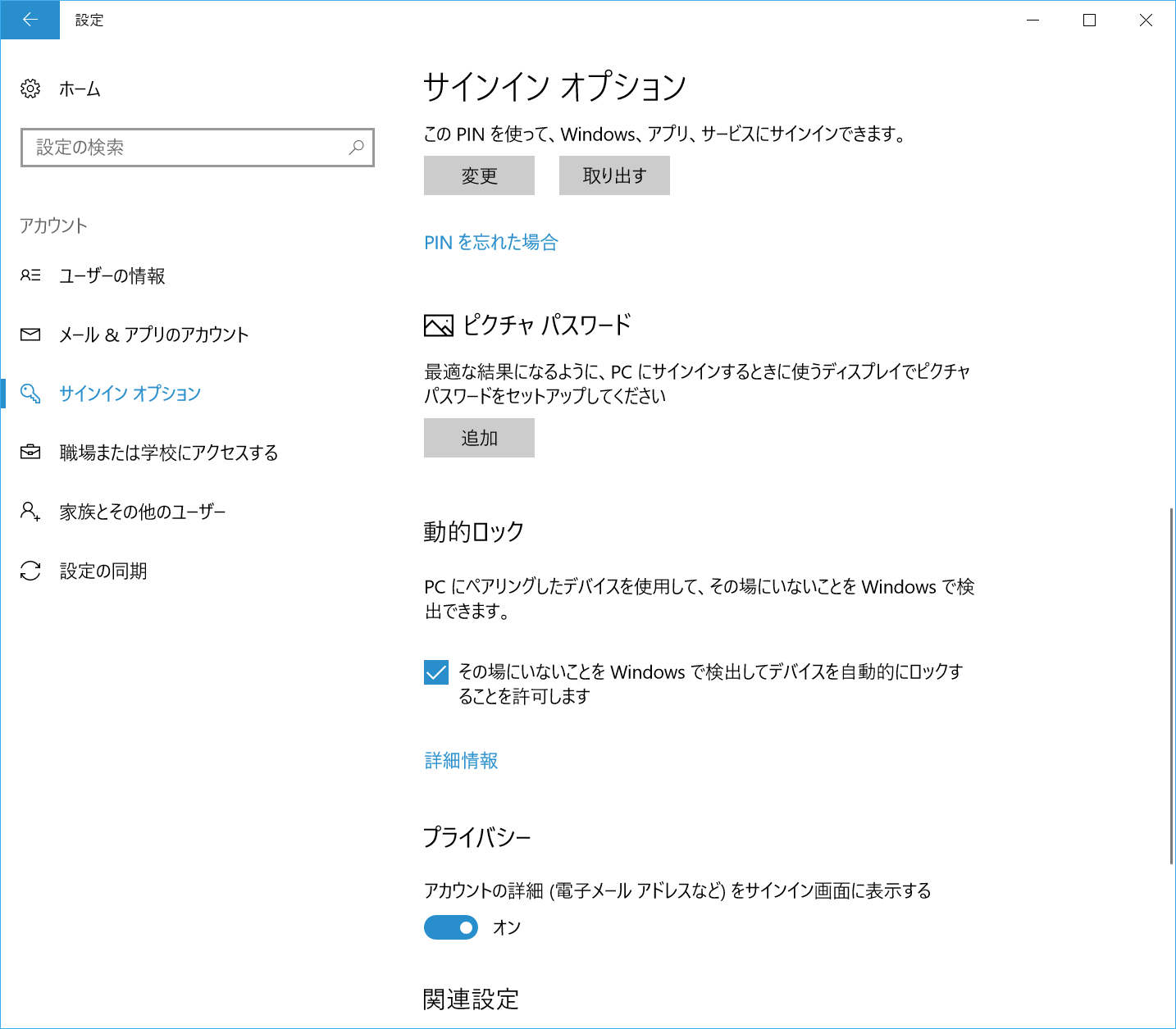Click the sync arrows icon for 設定の同期
This screenshot has height=1029, width=1176.
click(30, 571)
